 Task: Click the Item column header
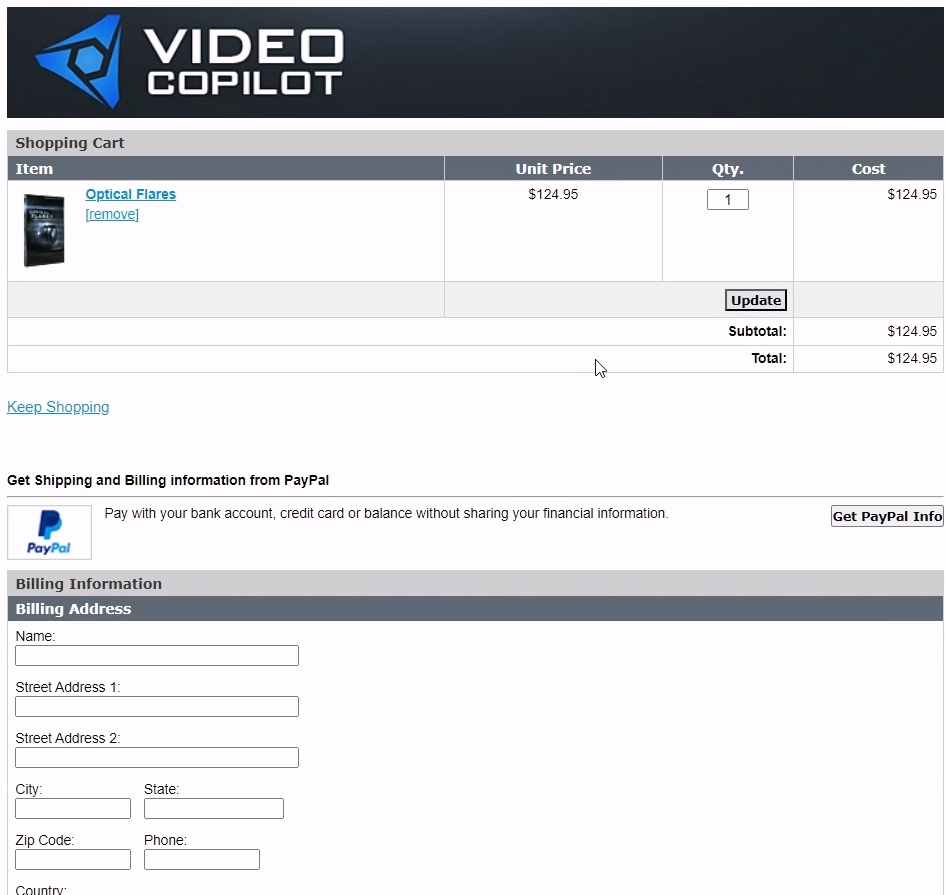click(x=226, y=168)
